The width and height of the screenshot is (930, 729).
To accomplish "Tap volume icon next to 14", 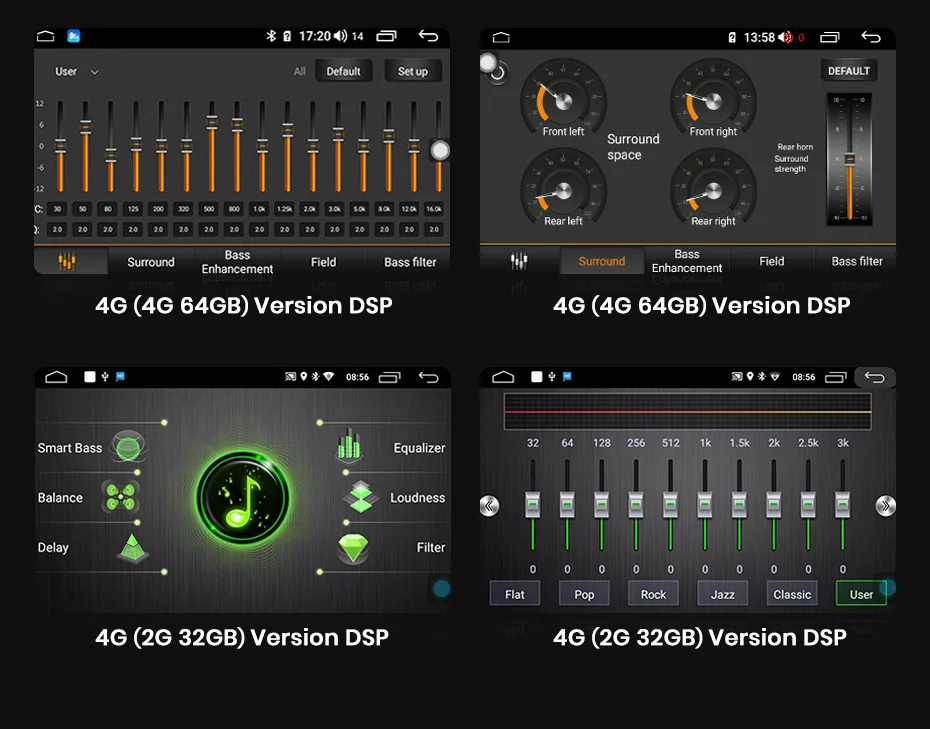I will pos(340,36).
